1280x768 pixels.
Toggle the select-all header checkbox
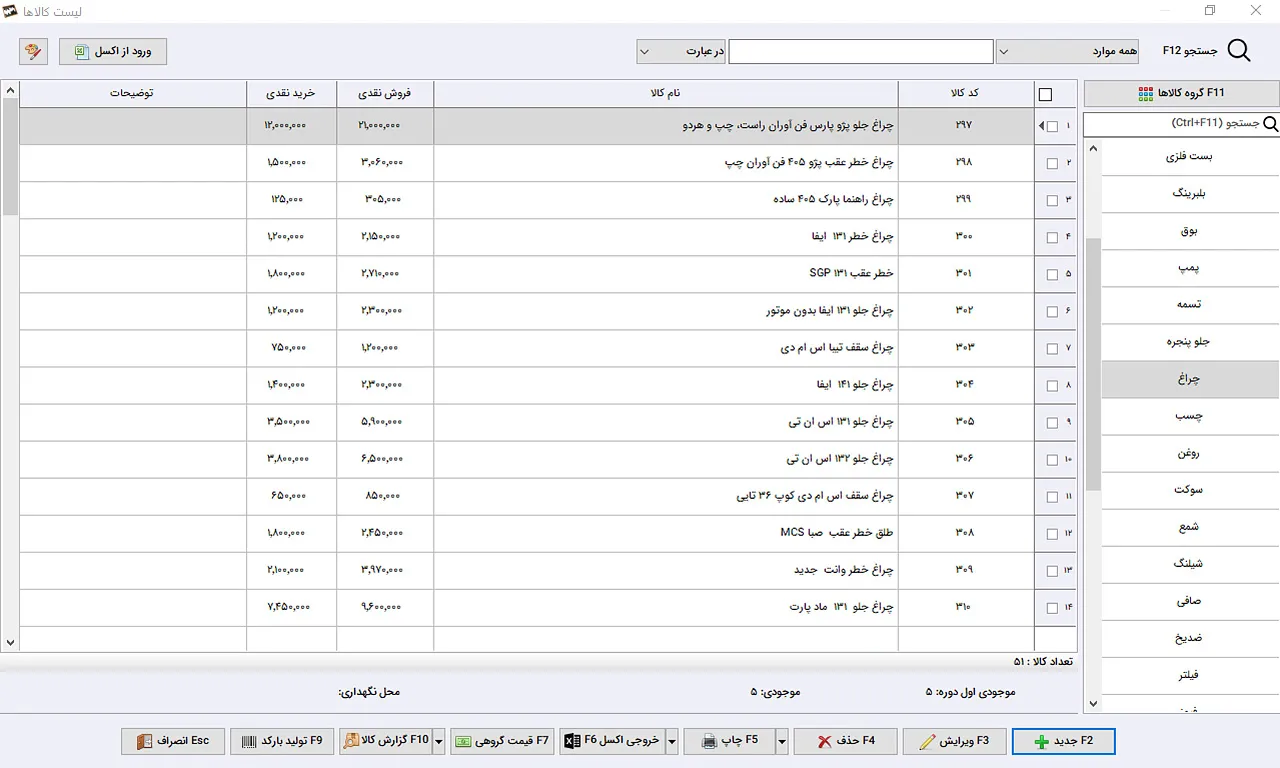pos(1046,95)
